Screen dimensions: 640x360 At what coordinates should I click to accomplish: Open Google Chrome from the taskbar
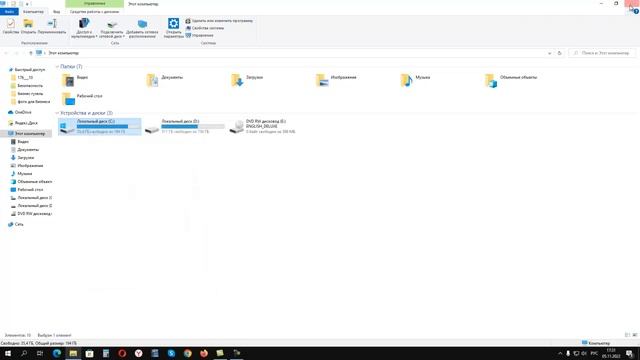pos(187,353)
